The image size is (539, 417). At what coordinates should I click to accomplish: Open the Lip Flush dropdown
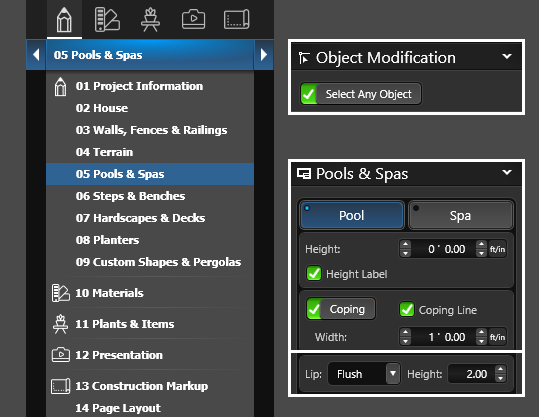click(364, 374)
